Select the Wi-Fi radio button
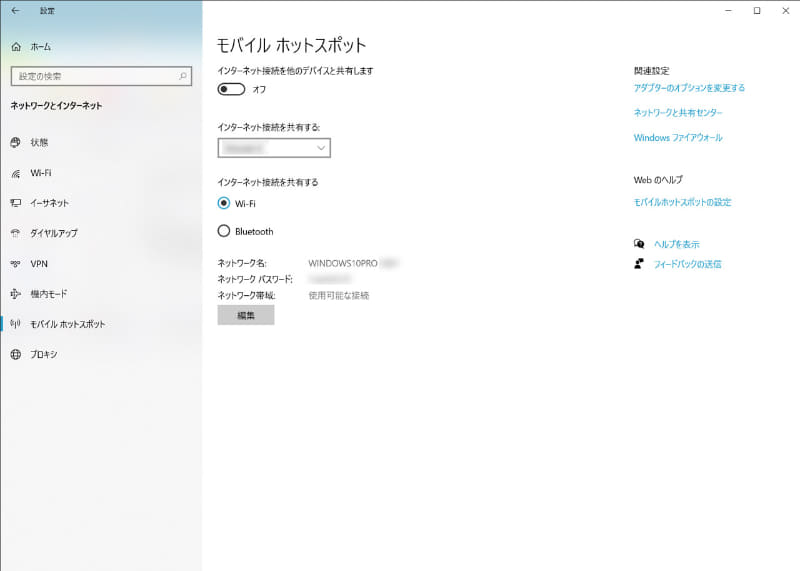This screenshot has height=571, width=800. point(223,203)
